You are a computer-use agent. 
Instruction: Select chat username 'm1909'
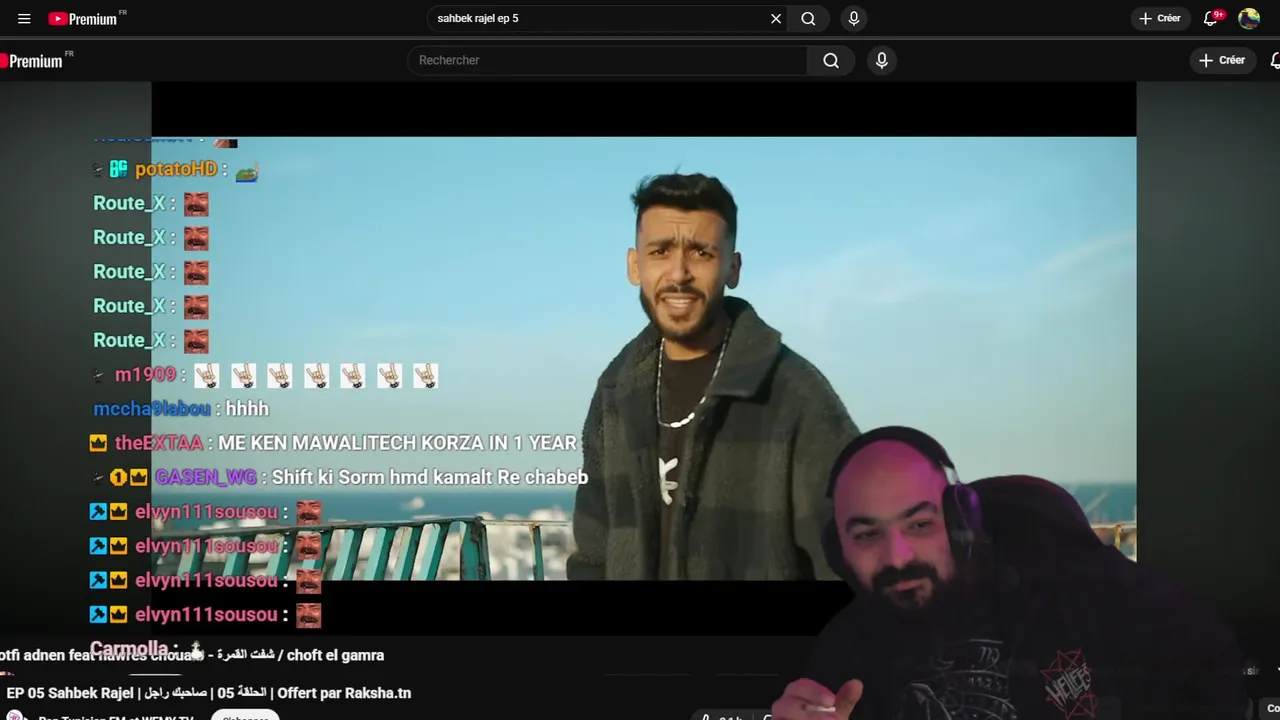145,374
